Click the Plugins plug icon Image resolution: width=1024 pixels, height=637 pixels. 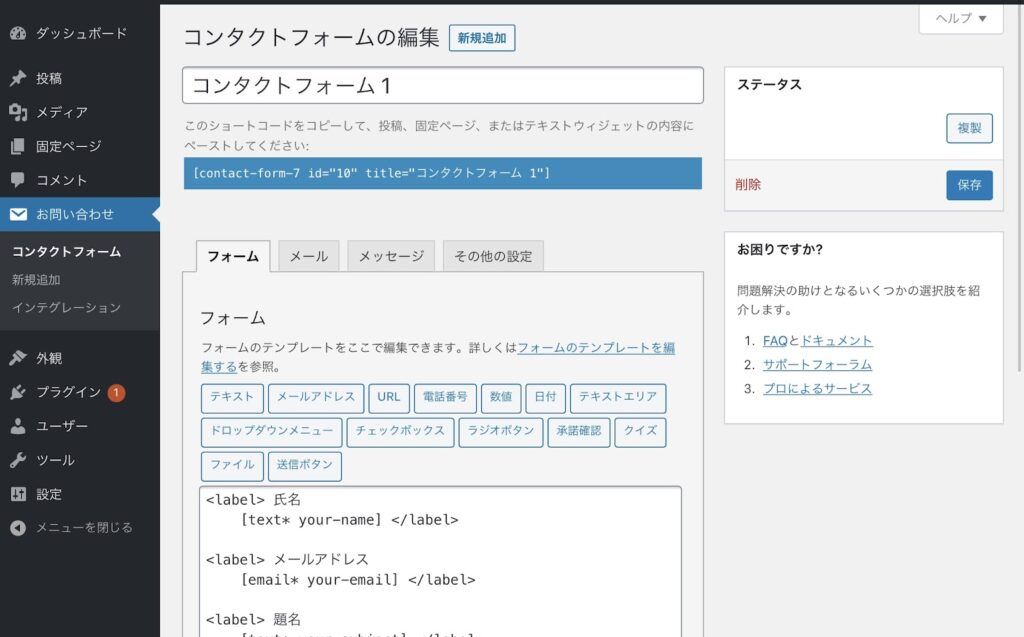[18, 392]
